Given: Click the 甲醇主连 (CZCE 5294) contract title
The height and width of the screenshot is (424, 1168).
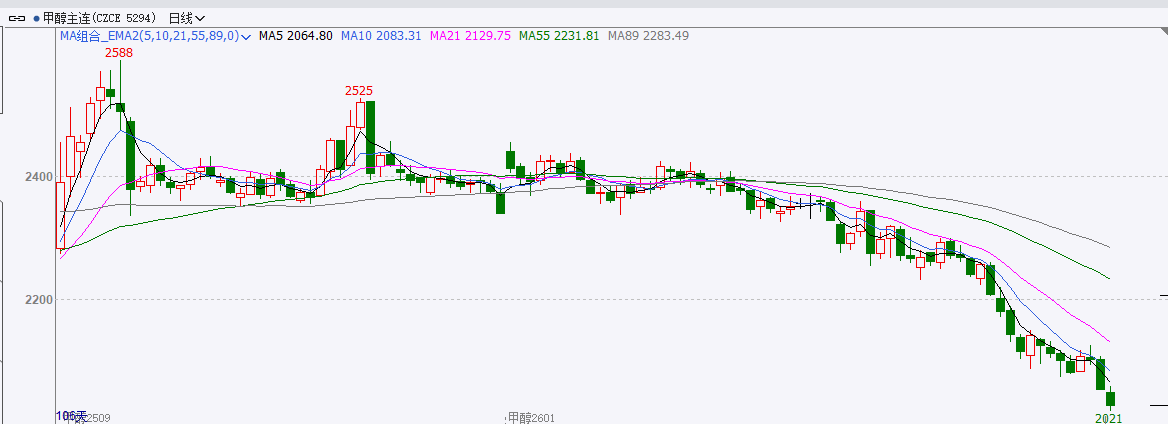Looking at the screenshot, I should click(x=101, y=18).
